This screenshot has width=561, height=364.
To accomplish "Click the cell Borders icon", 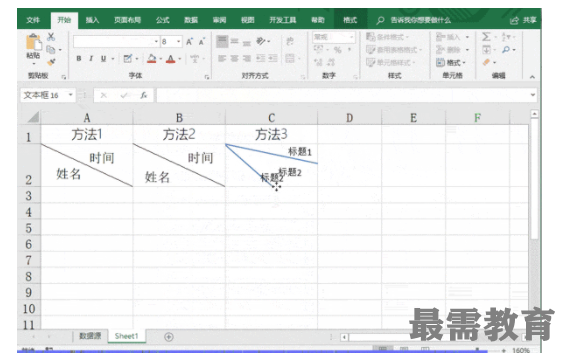I will (127, 58).
